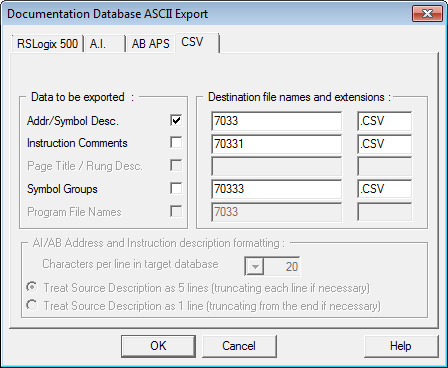Edit the .CSV extension for Instruction Comments
The height and width of the screenshot is (368, 448).
(384, 144)
